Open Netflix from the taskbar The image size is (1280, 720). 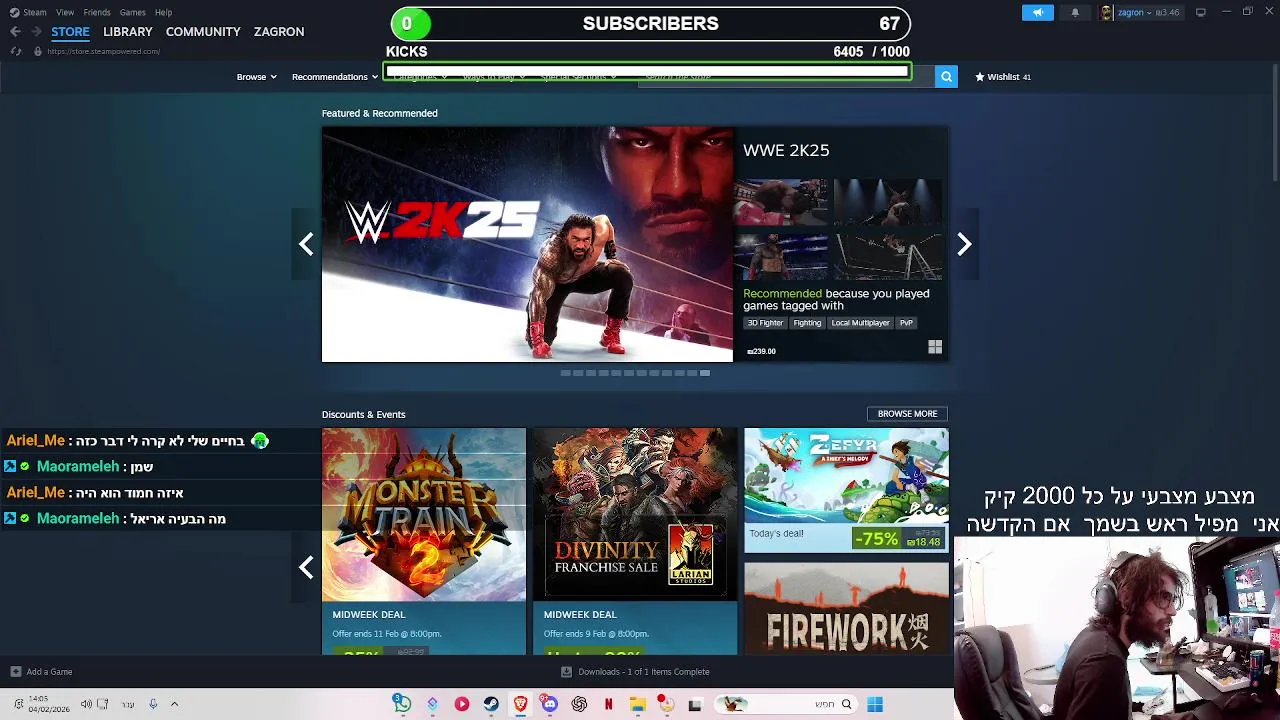pyautogui.click(x=608, y=704)
